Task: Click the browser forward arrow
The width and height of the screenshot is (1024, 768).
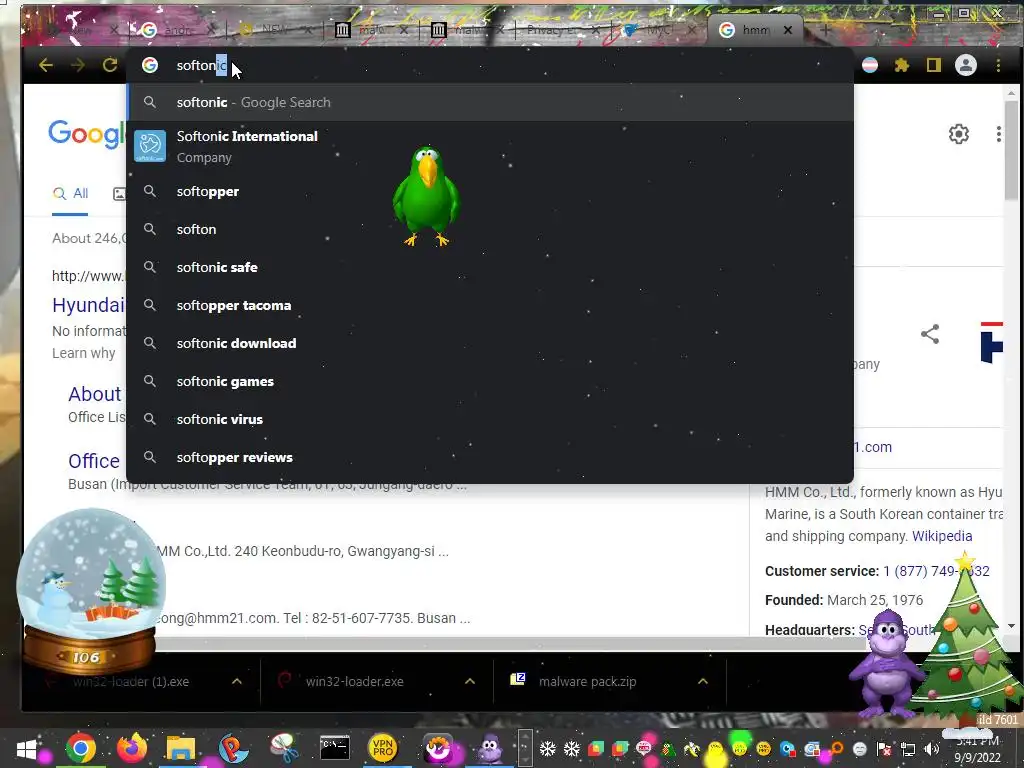Action: tap(78, 65)
